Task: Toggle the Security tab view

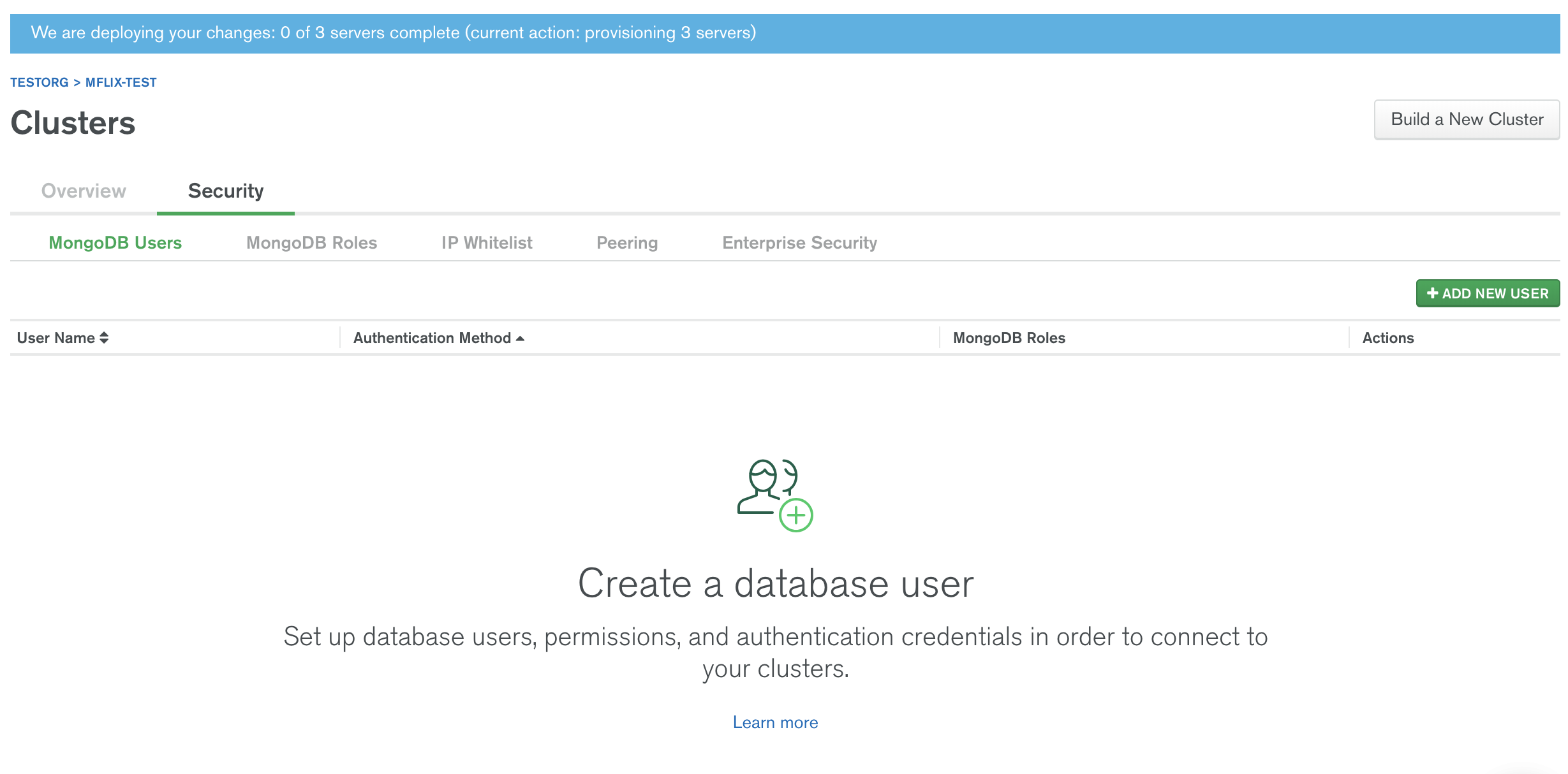Action: coord(225,190)
